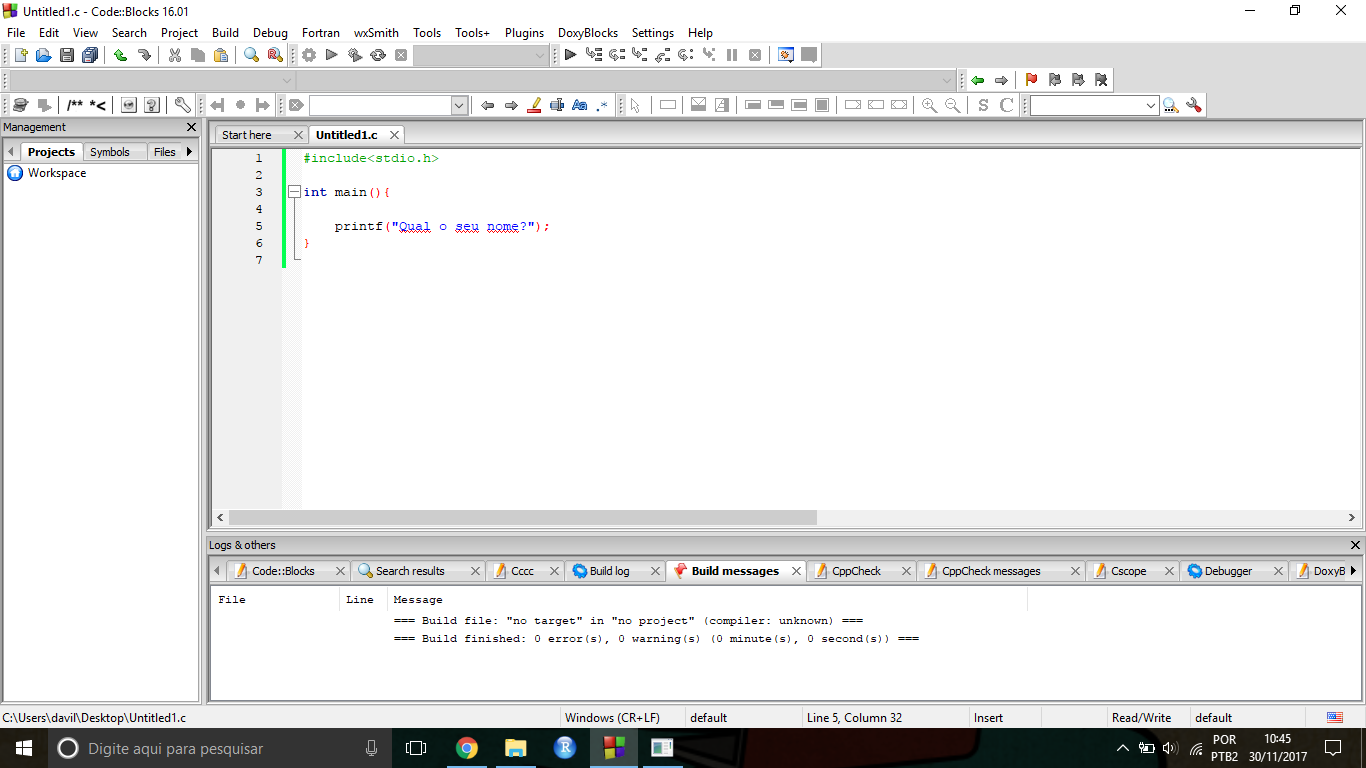Close the Untitled1.c editor tab
Image resolution: width=1366 pixels, height=768 pixels.
pyautogui.click(x=395, y=135)
